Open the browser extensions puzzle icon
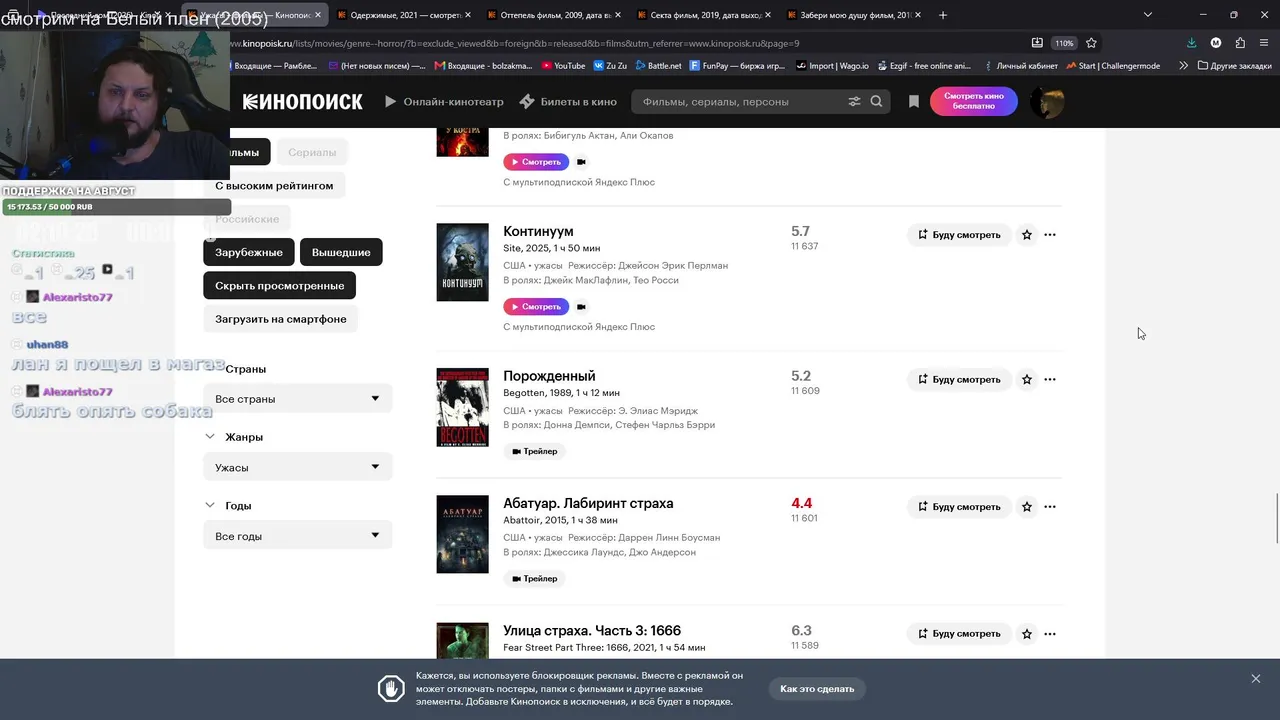Image resolution: width=1280 pixels, height=720 pixels. tap(1240, 43)
